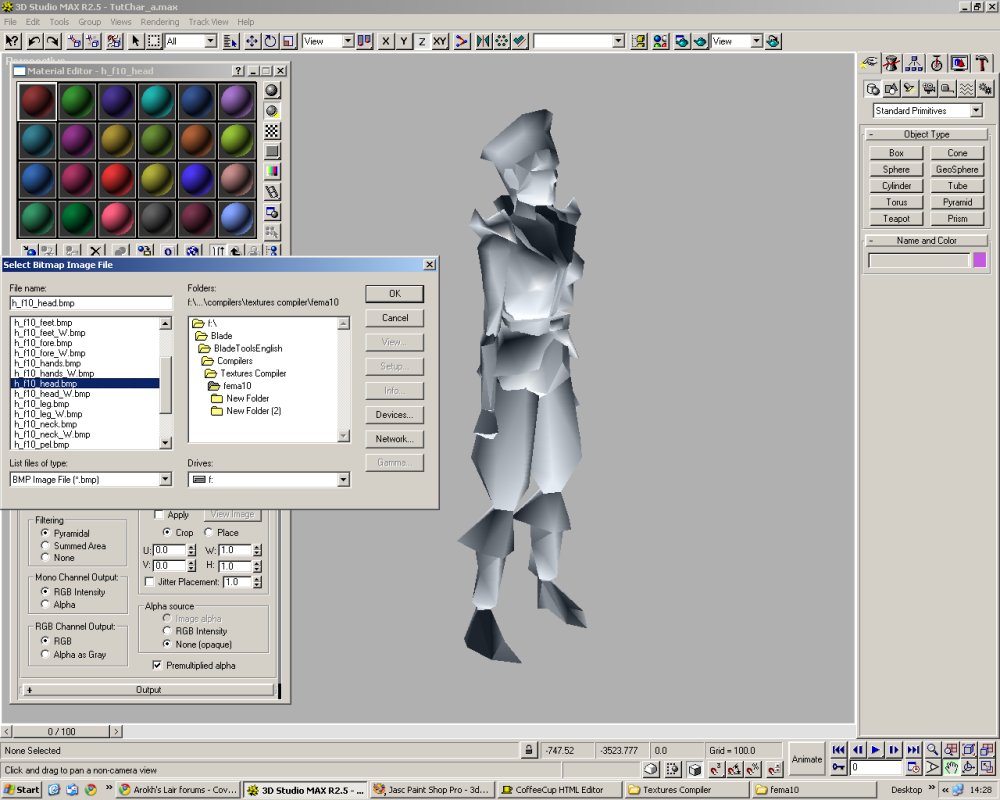Click the Align tool icon
The height and width of the screenshot is (800, 1000).
coord(520,41)
